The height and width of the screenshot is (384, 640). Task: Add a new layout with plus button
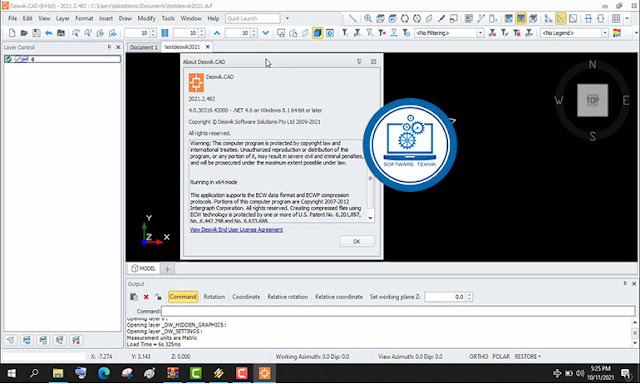tap(167, 269)
